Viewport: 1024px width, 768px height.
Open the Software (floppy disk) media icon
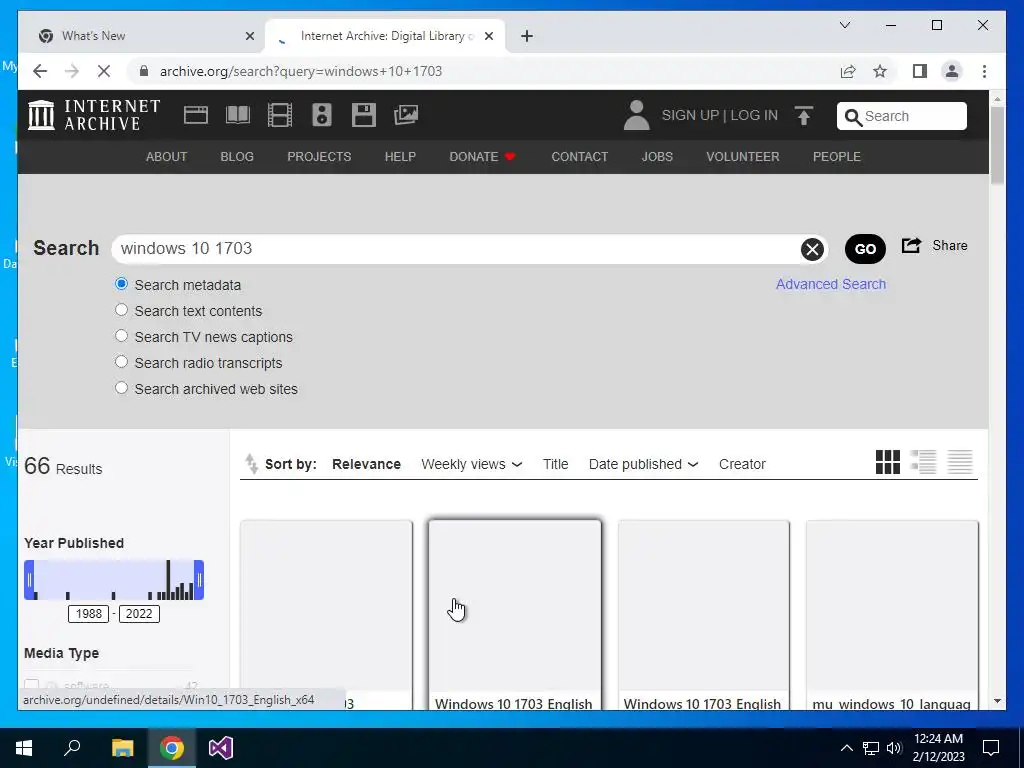tap(364, 115)
